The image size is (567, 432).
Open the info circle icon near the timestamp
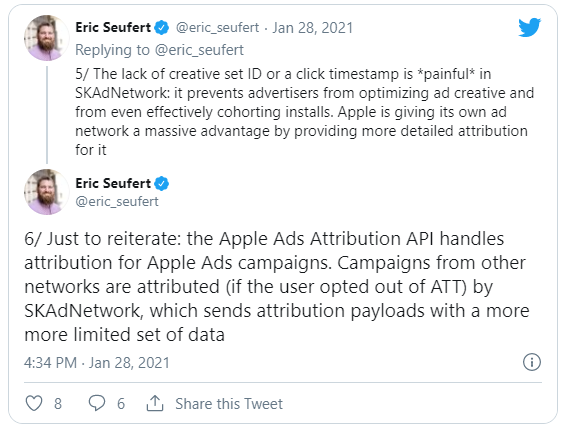pyautogui.click(x=532, y=362)
